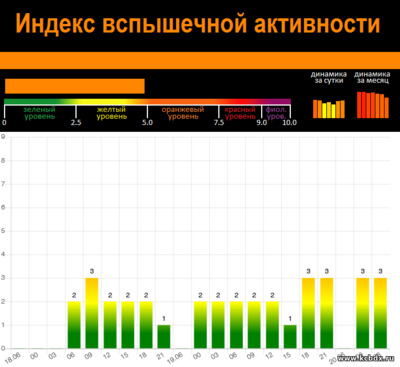Click the 18.06 bar at 18 hours

pos(146,325)
